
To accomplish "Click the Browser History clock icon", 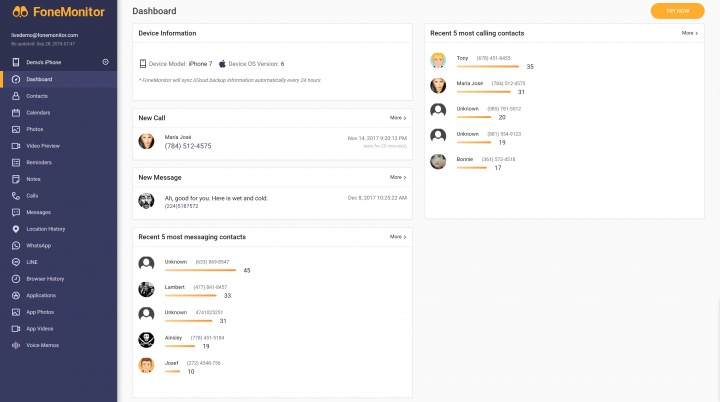I will pos(16,278).
